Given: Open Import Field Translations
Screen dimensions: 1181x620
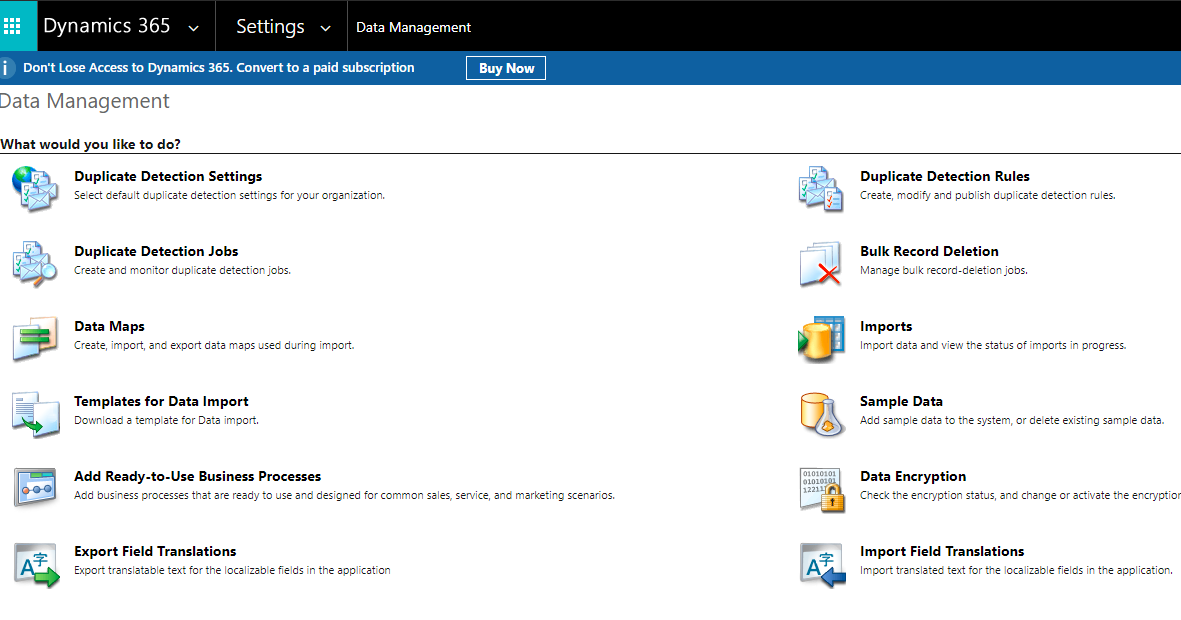Looking at the screenshot, I should [942, 551].
